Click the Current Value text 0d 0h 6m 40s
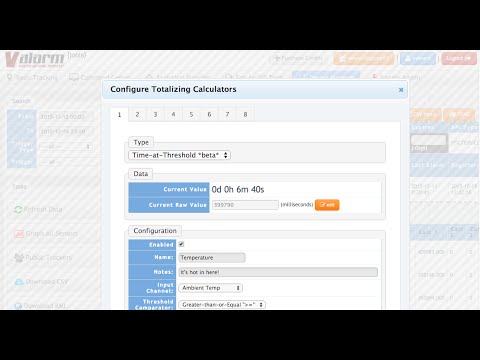 (x=238, y=189)
